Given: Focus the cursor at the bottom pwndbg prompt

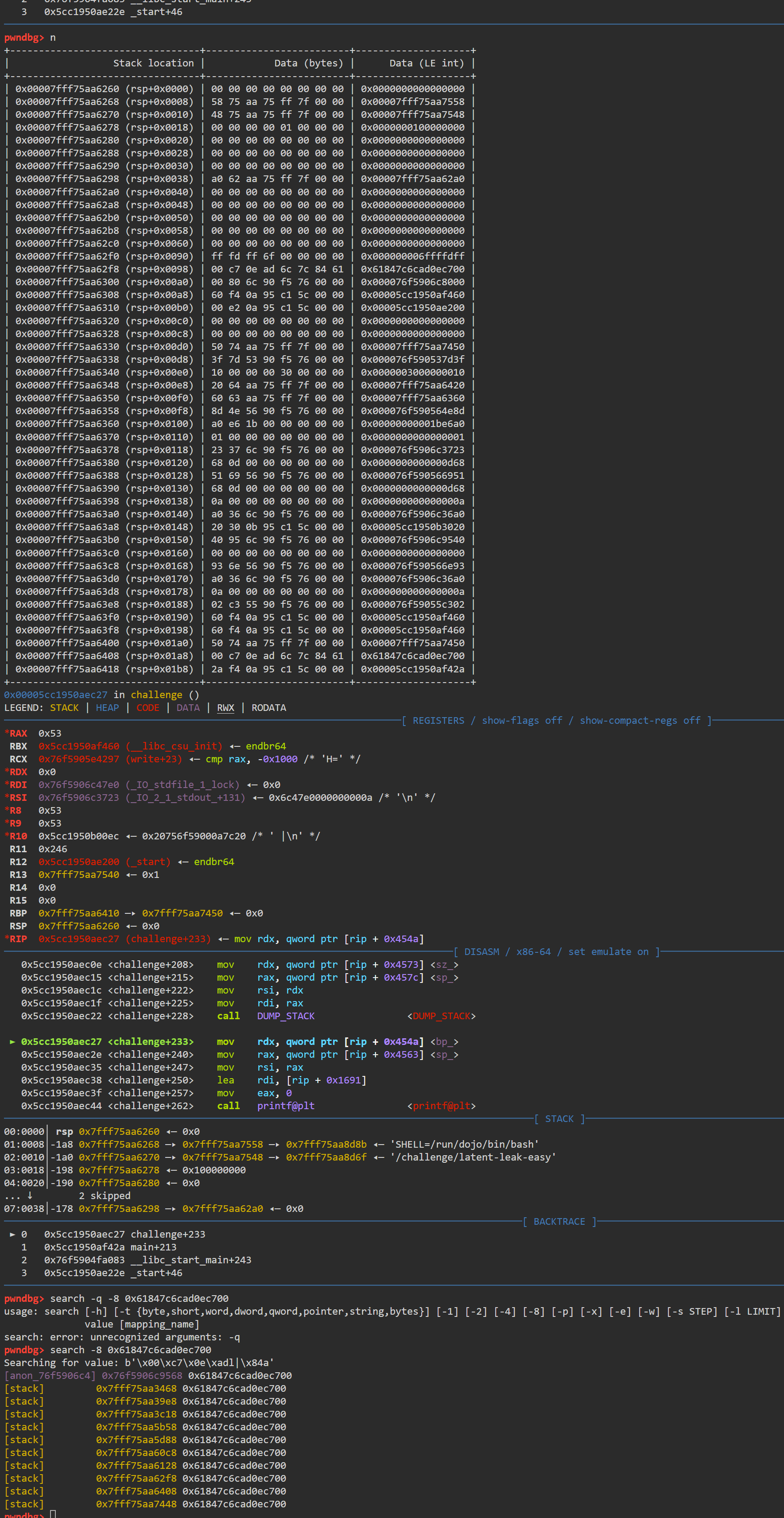Looking at the screenshot, I should click(x=52, y=1514).
